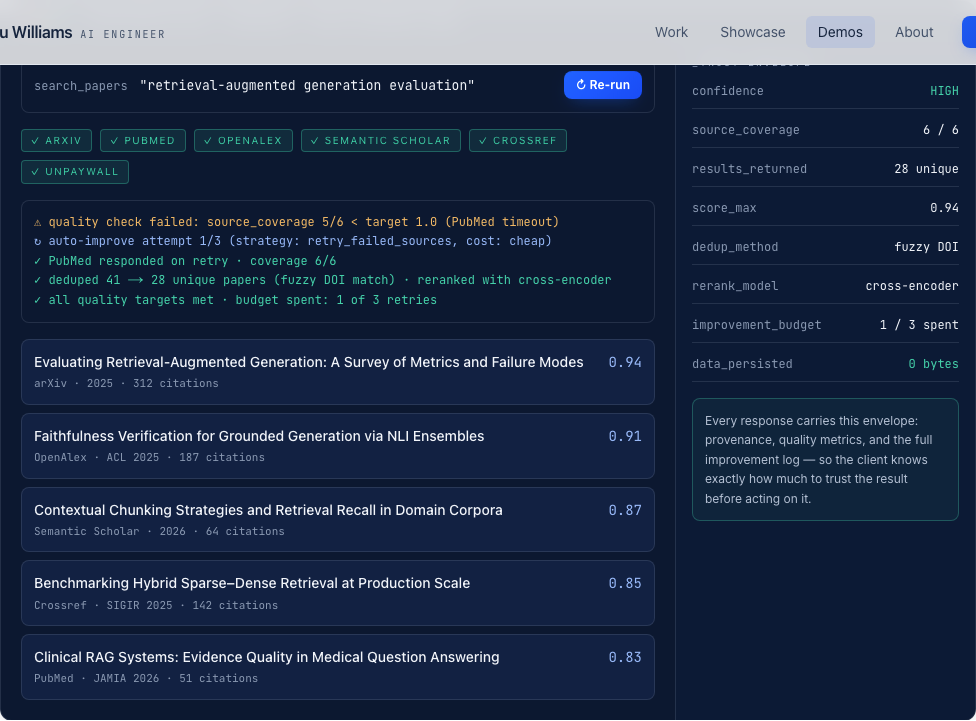This screenshot has width=976, height=721.
Task: Open the Showcase nav item
Action: (x=753, y=32)
